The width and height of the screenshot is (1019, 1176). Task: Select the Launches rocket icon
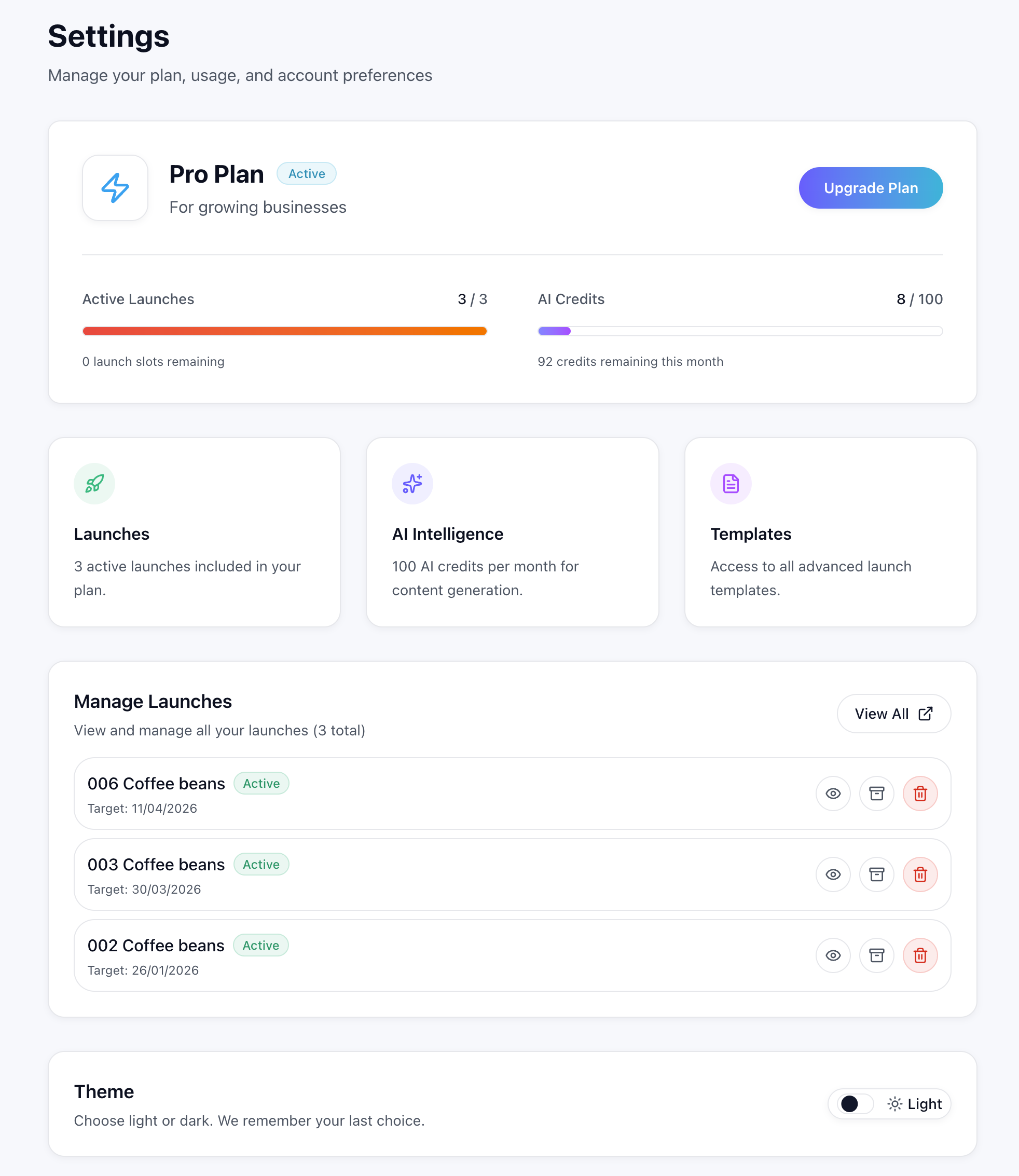click(94, 483)
